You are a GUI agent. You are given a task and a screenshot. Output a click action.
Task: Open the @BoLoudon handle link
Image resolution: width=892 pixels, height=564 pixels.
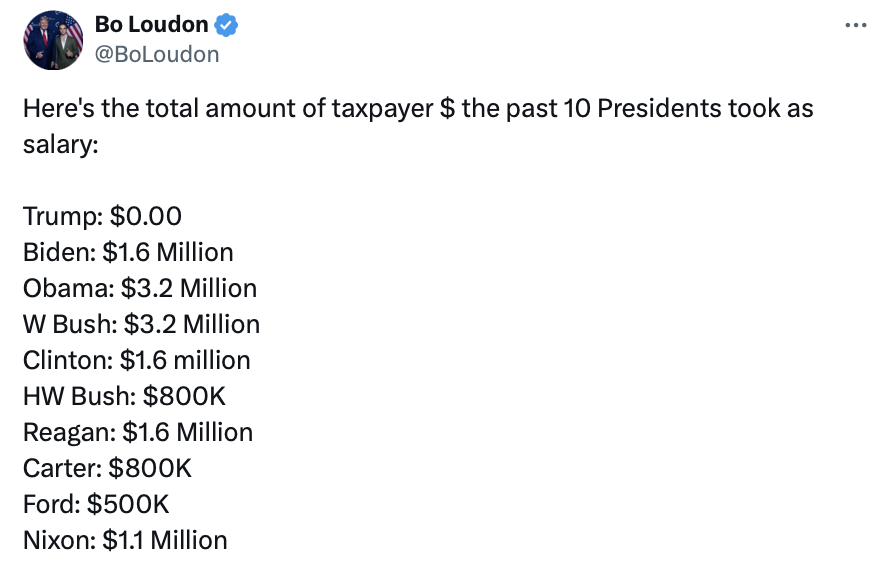(156, 54)
